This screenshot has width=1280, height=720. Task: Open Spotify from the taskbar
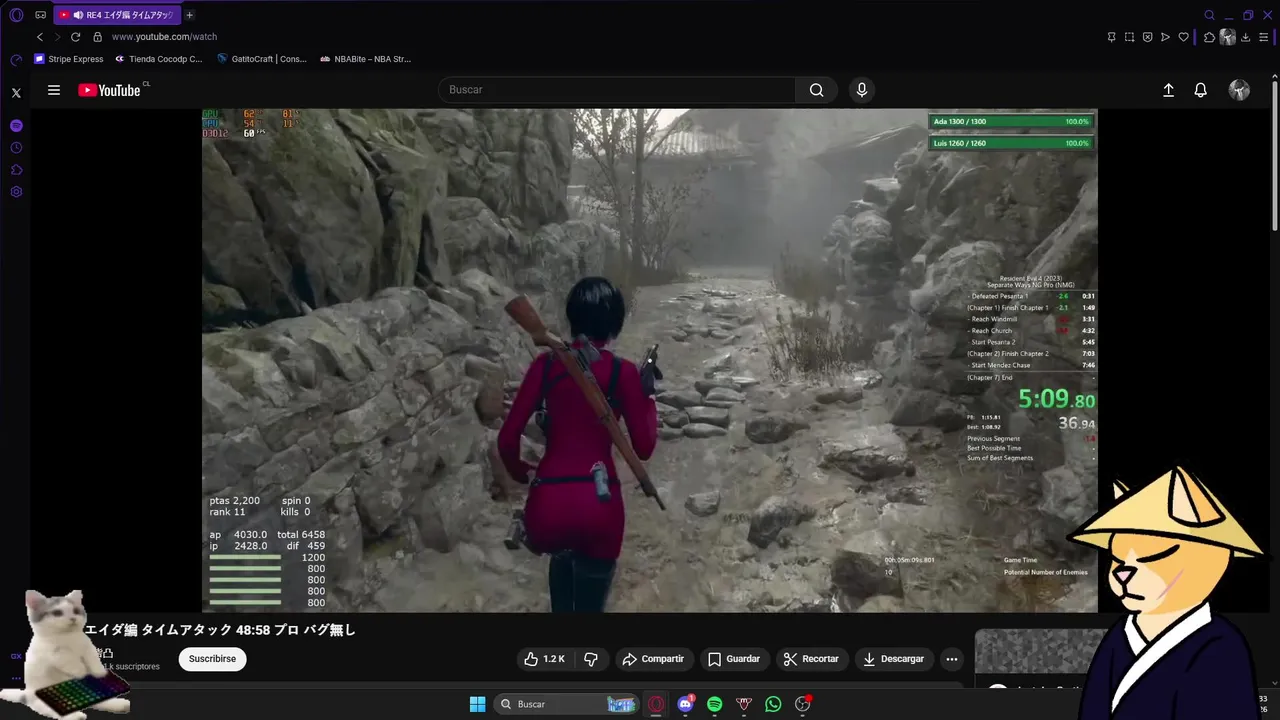pyautogui.click(x=714, y=704)
